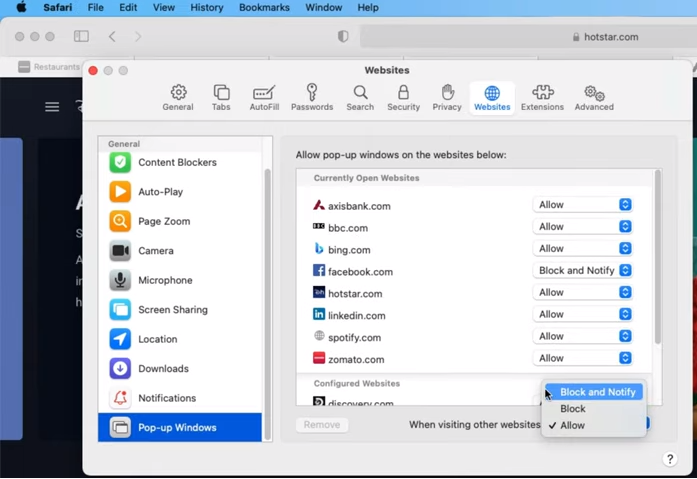Open the hamburger menu on hotstar page
Screen dimensions: 697x479
(52, 107)
